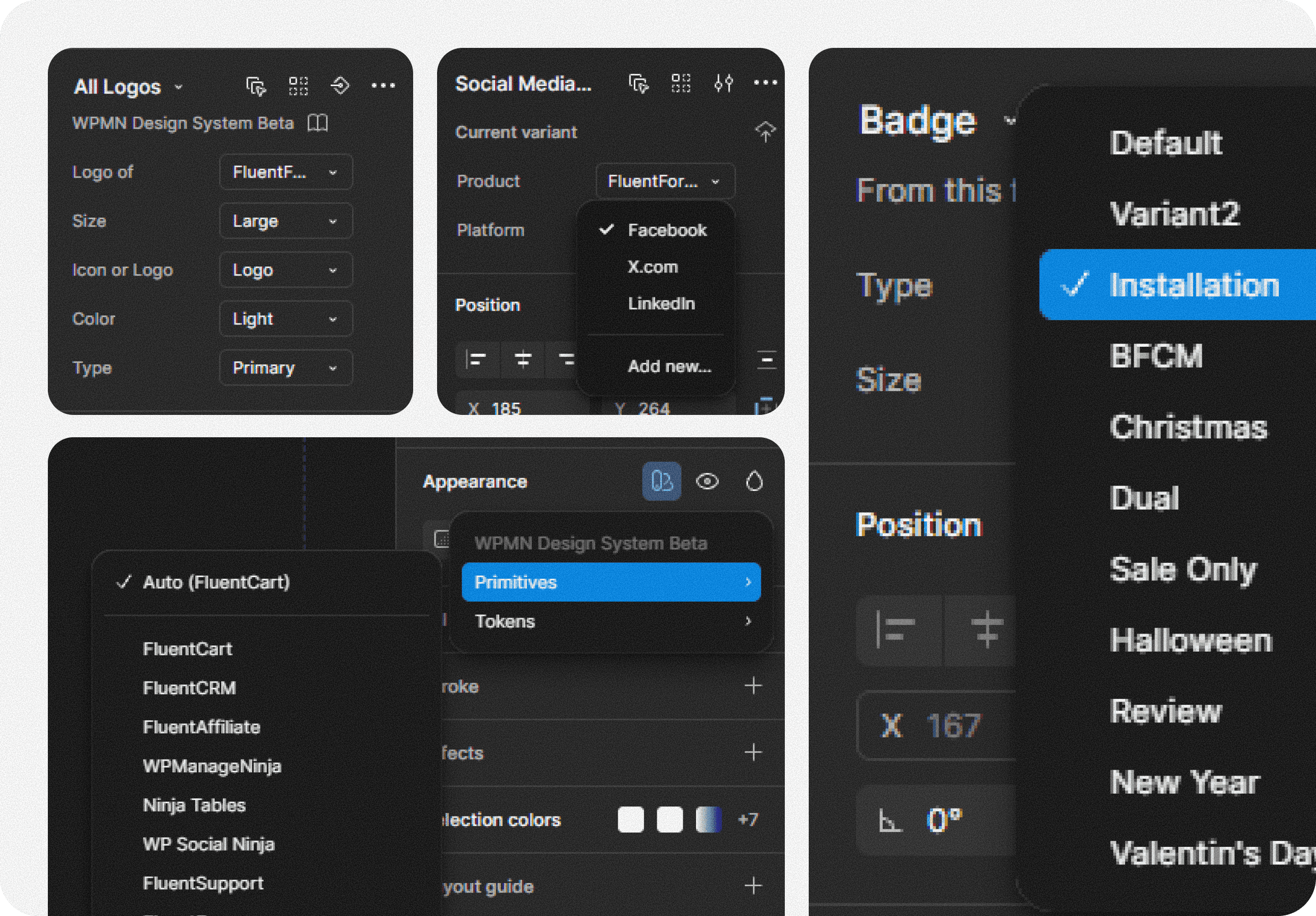Click the go to main component icon in All Logos
The height and width of the screenshot is (916, 1316).
click(x=340, y=86)
